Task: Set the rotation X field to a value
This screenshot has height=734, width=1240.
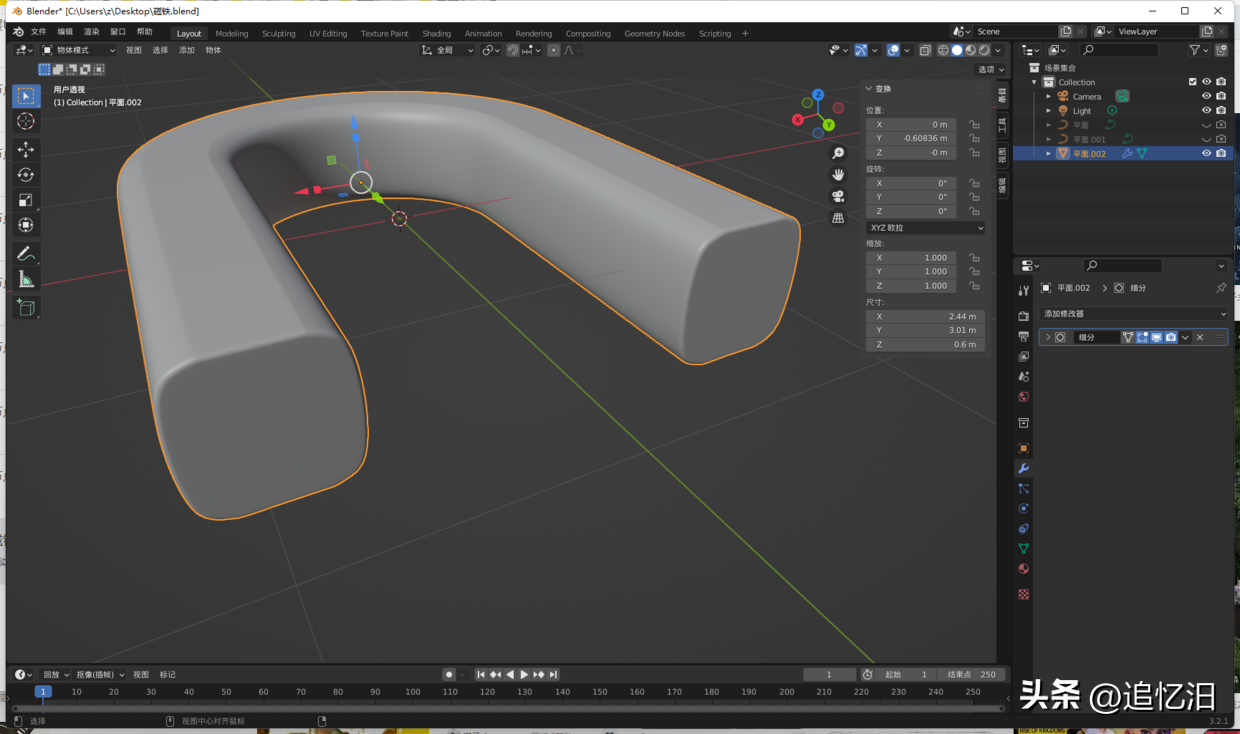Action: tap(911, 182)
